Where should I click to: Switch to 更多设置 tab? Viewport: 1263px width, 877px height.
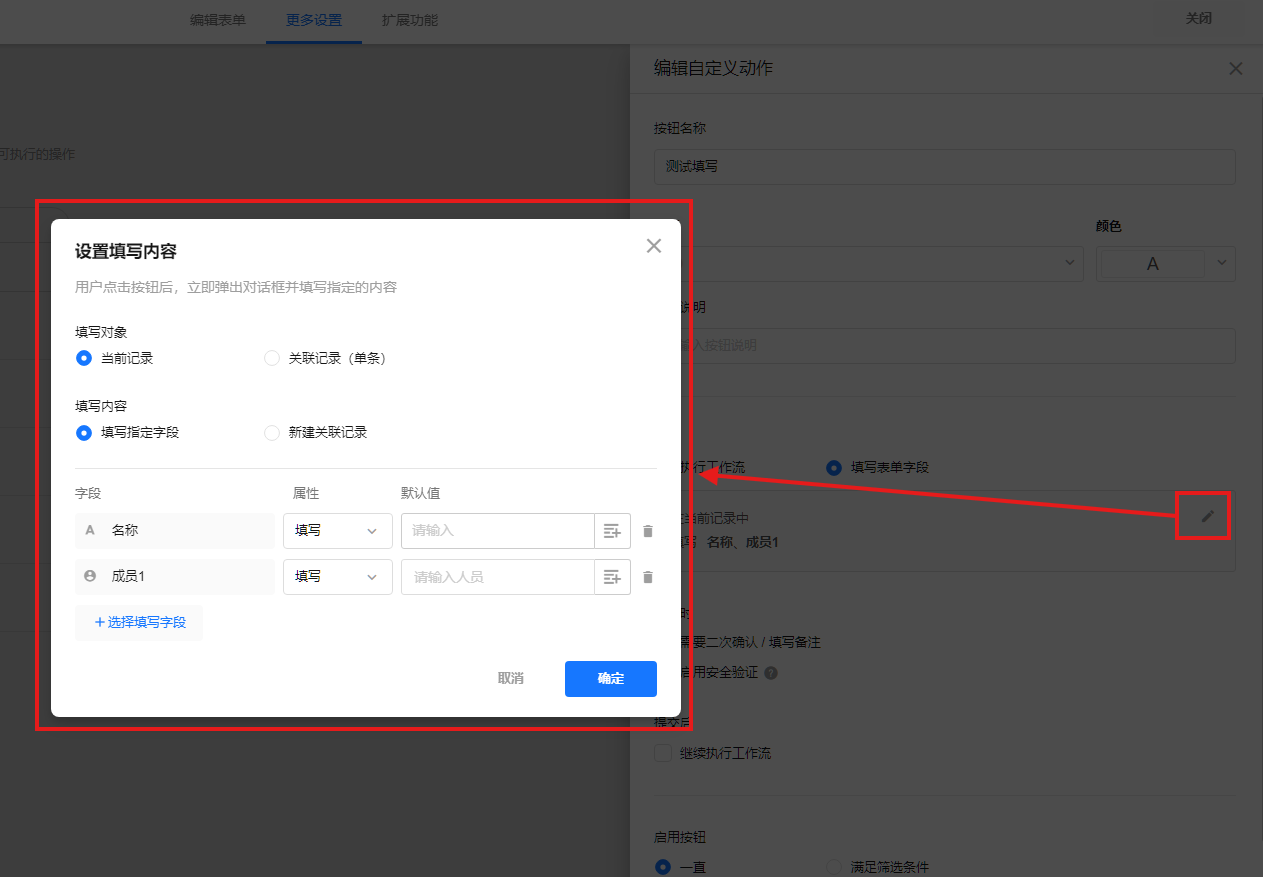click(x=314, y=20)
